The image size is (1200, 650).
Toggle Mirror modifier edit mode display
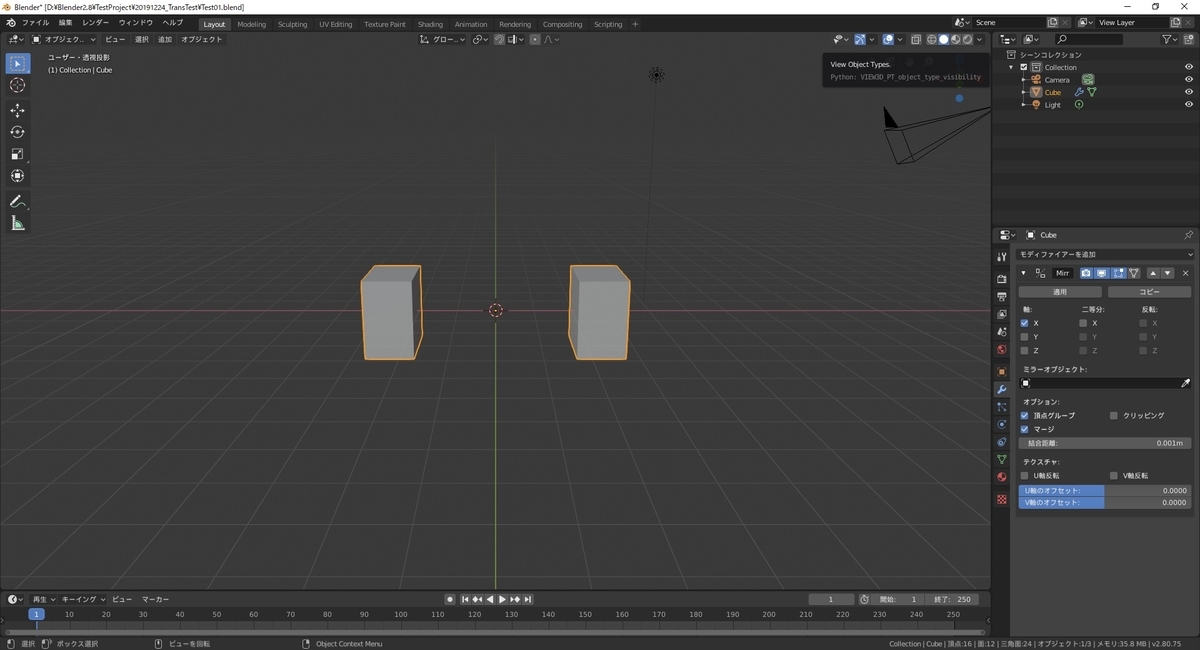1118,273
